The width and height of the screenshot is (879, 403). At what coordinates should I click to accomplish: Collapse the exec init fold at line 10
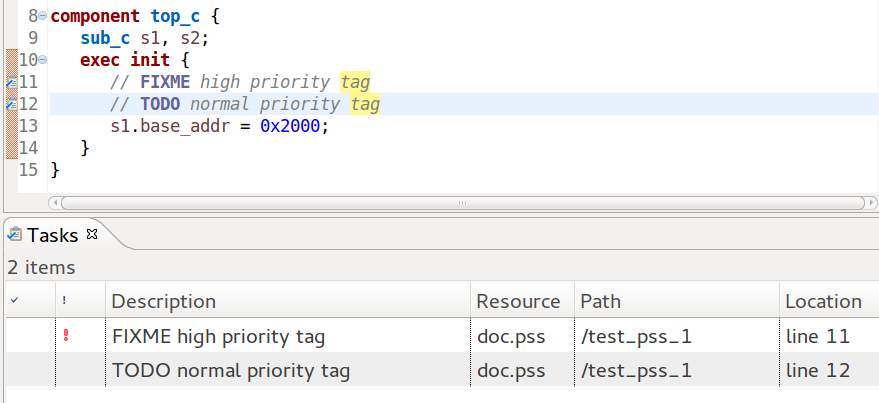[x=43, y=59]
